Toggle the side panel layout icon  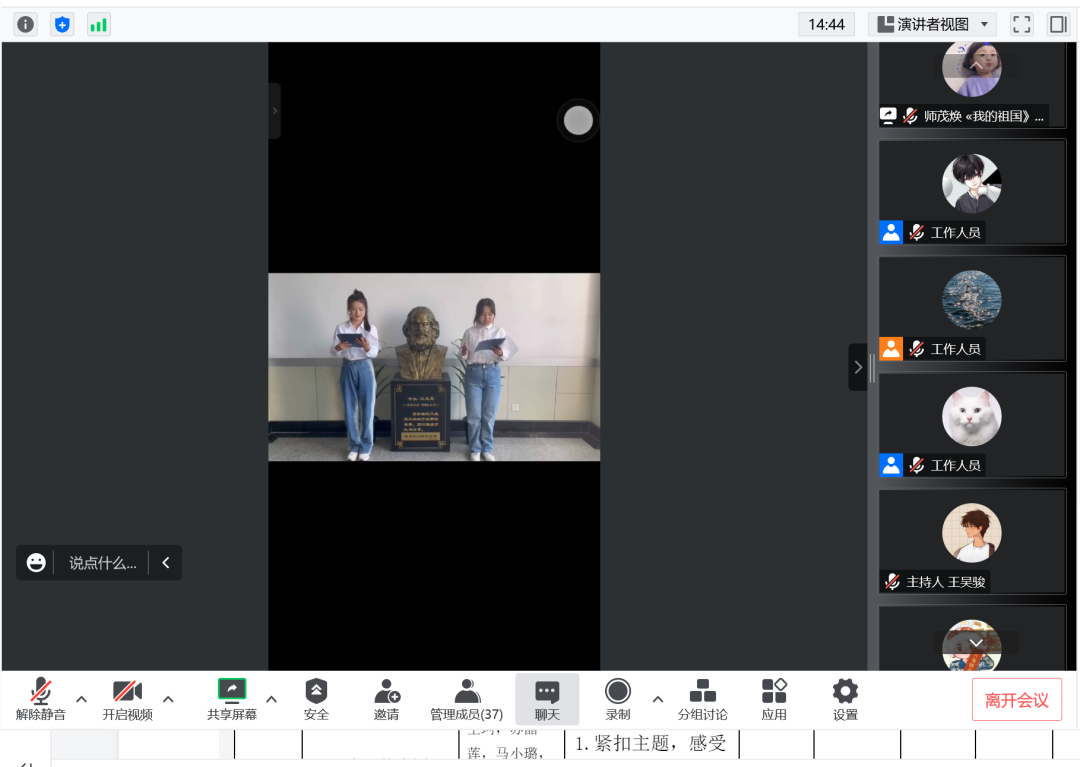[1058, 24]
